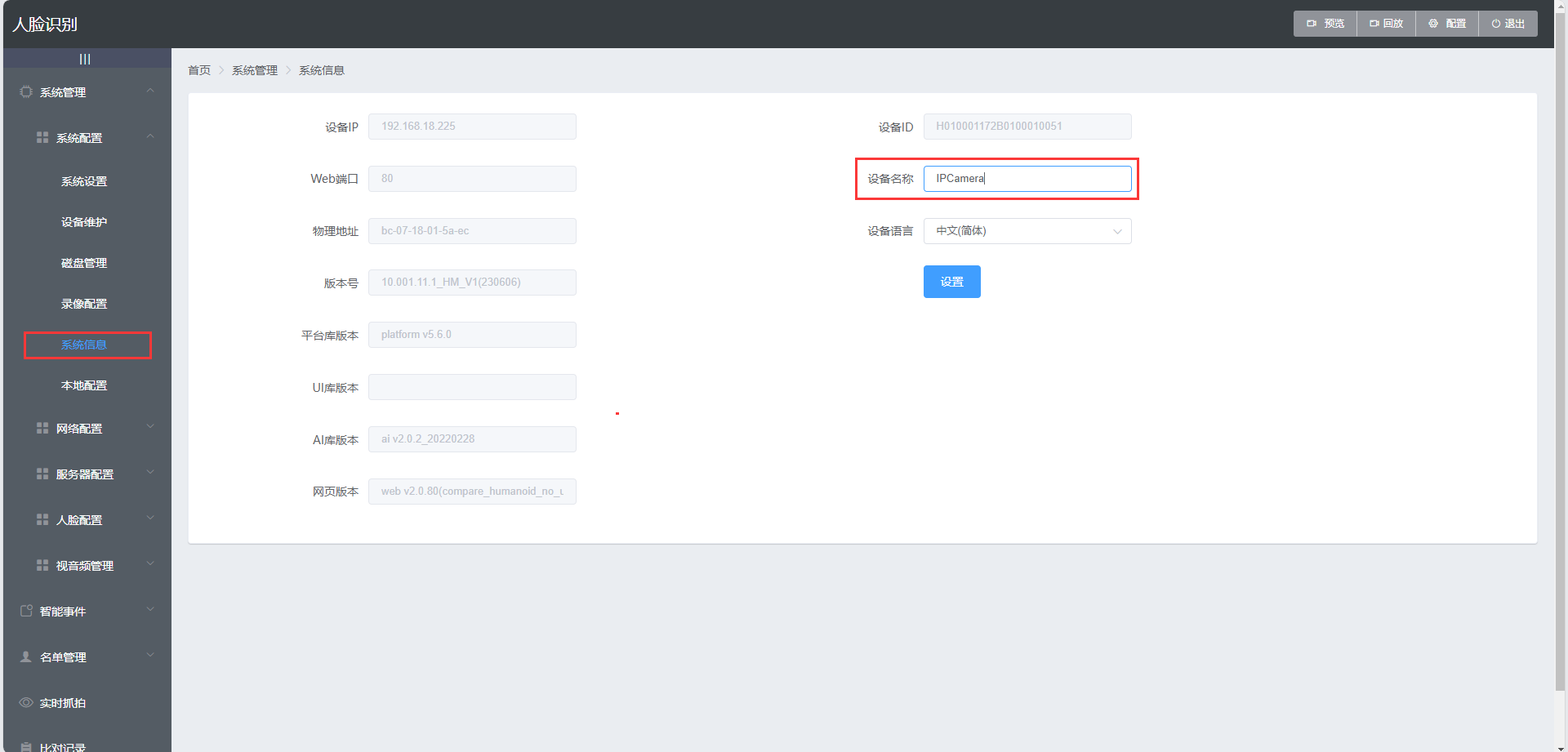Click the 智能事件 sidebar icon
1568x752 pixels.
[26, 612]
